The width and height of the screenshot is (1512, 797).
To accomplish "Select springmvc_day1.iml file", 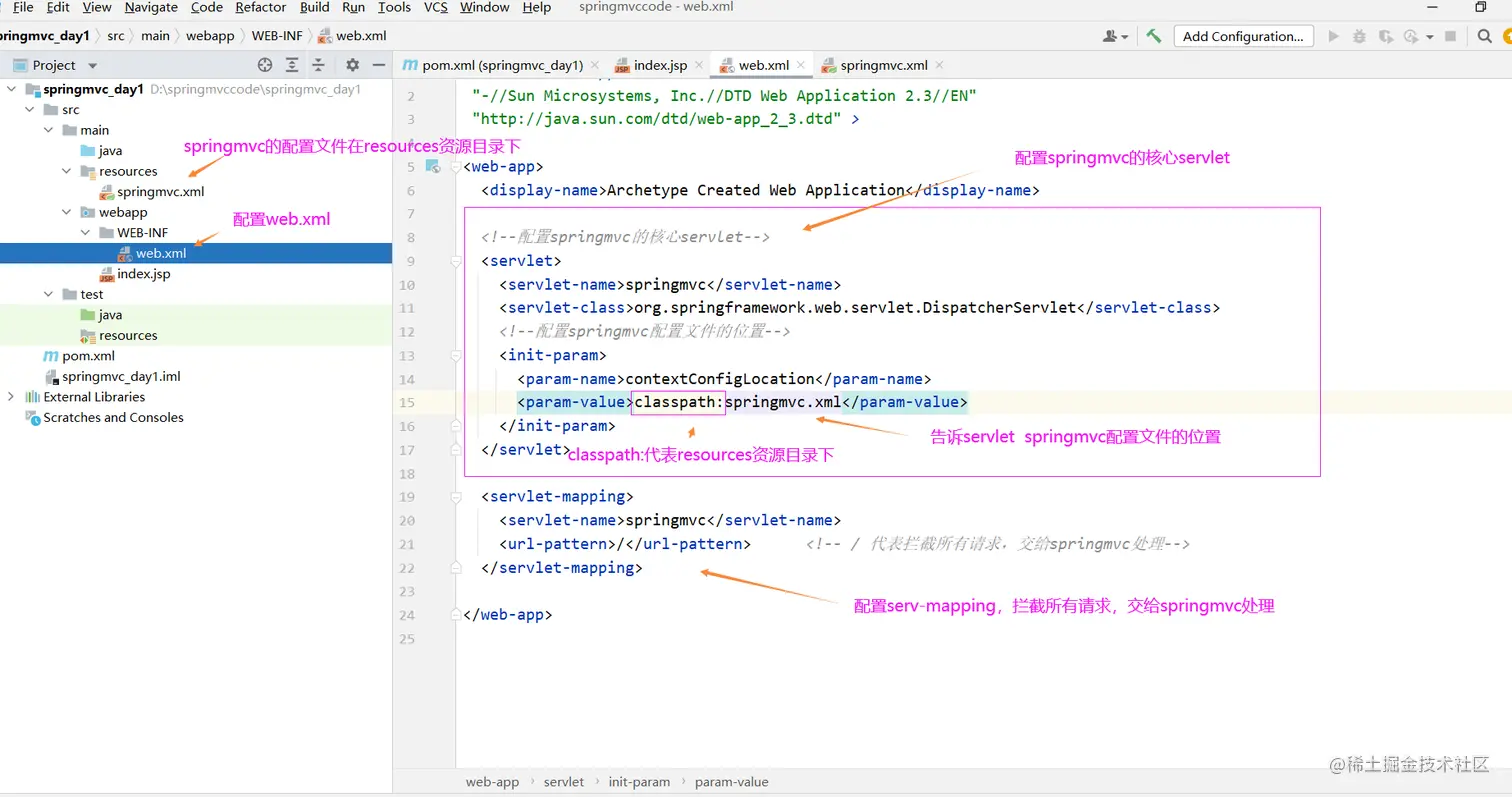I will (120, 377).
